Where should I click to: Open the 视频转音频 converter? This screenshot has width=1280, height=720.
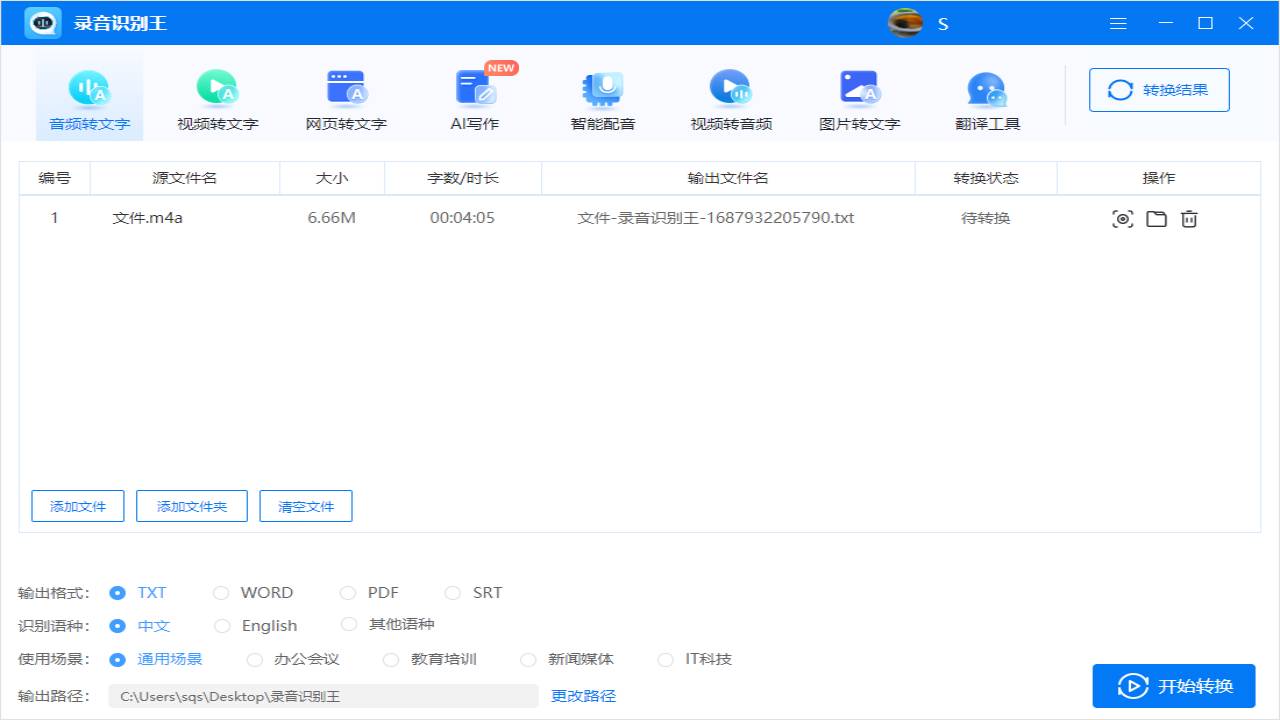click(730, 95)
